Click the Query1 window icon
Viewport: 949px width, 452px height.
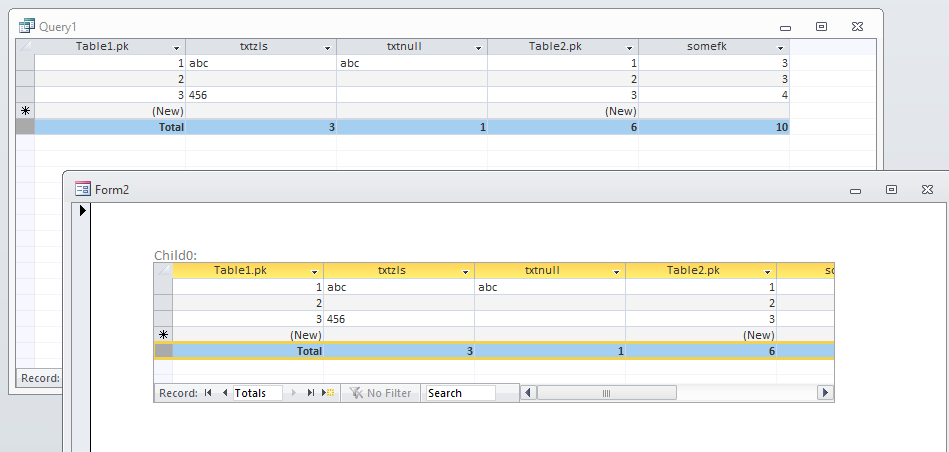point(27,26)
